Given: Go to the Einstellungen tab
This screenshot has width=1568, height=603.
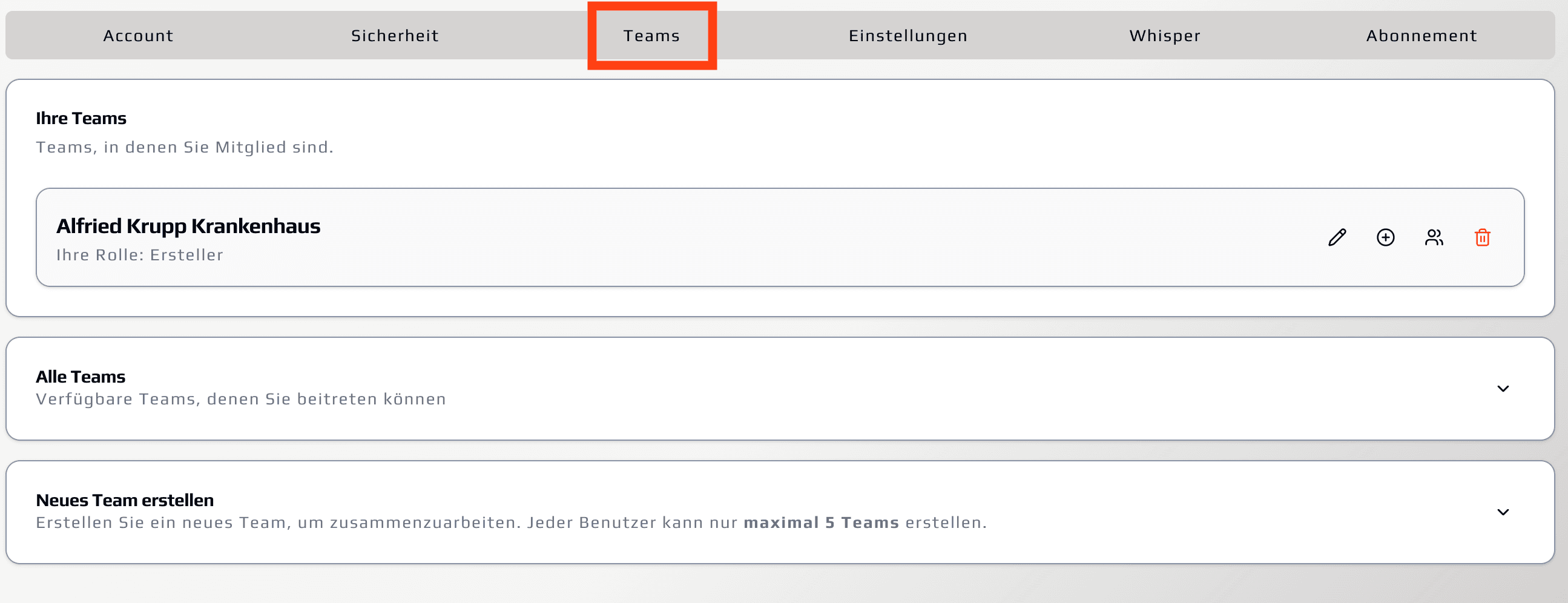Looking at the screenshot, I should pyautogui.click(x=908, y=36).
